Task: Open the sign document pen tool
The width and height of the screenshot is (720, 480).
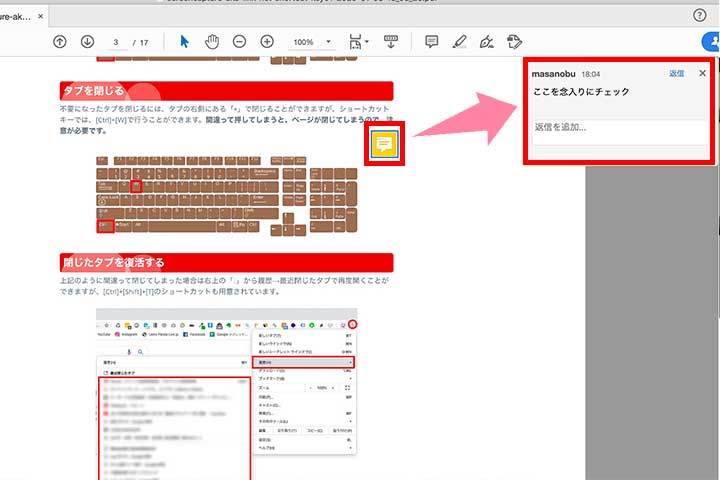Action: 487,42
